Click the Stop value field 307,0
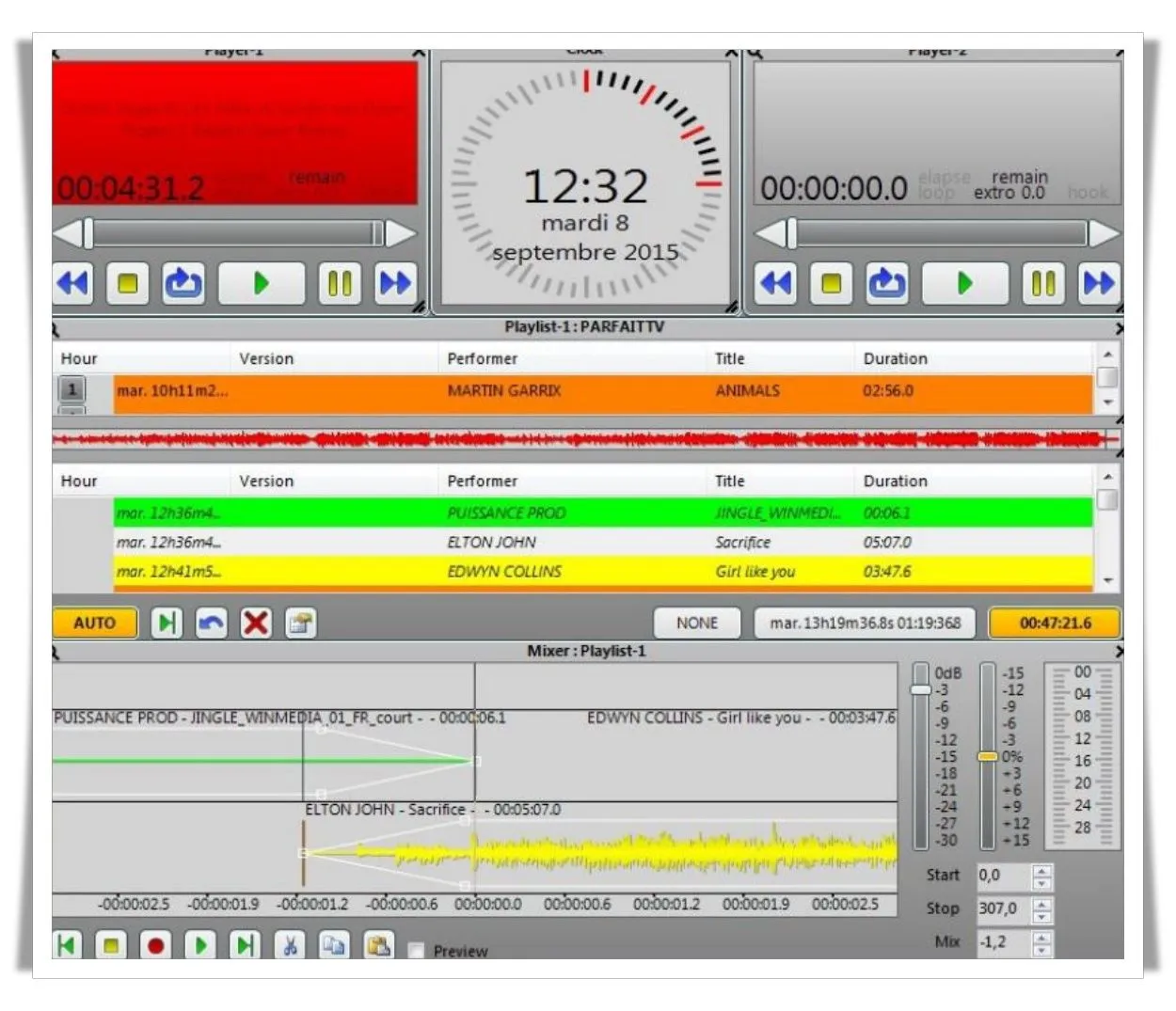 pos(1003,908)
